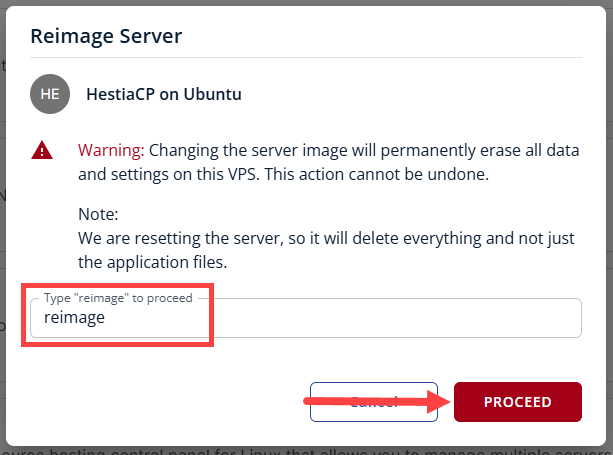Click the Cancel button in the dialog

coord(374,402)
